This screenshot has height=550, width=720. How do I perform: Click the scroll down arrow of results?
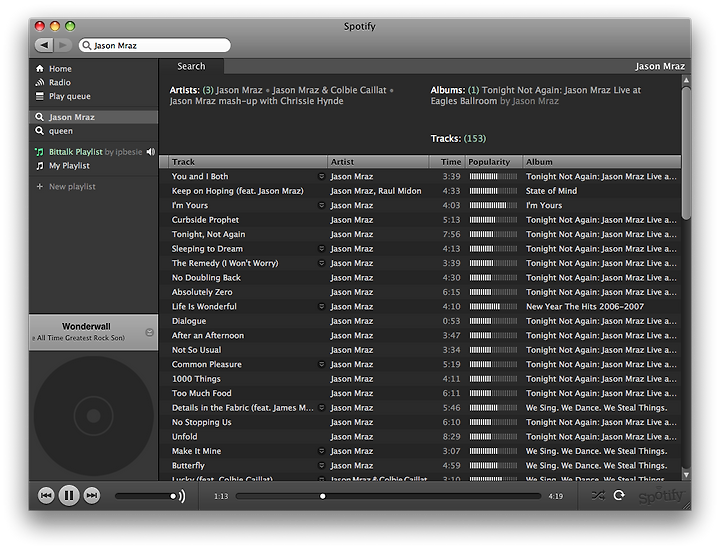[686, 475]
